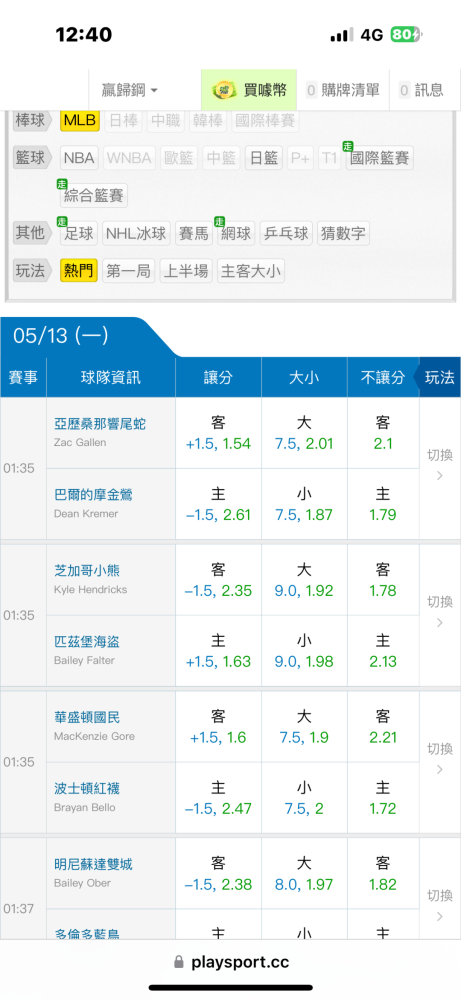This screenshot has height=1000, width=461.
Task: Choose the 上半場 play type
Action: point(186,271)
